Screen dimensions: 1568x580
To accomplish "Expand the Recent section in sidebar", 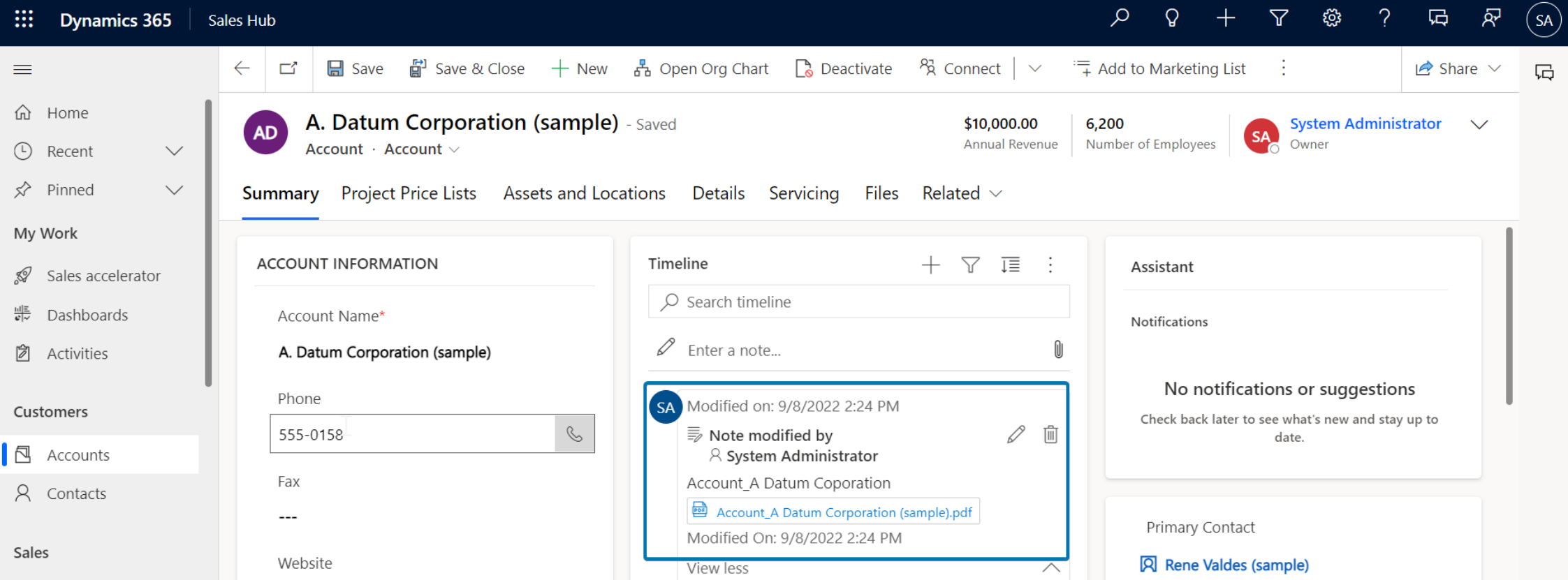I will click(174, 151).
